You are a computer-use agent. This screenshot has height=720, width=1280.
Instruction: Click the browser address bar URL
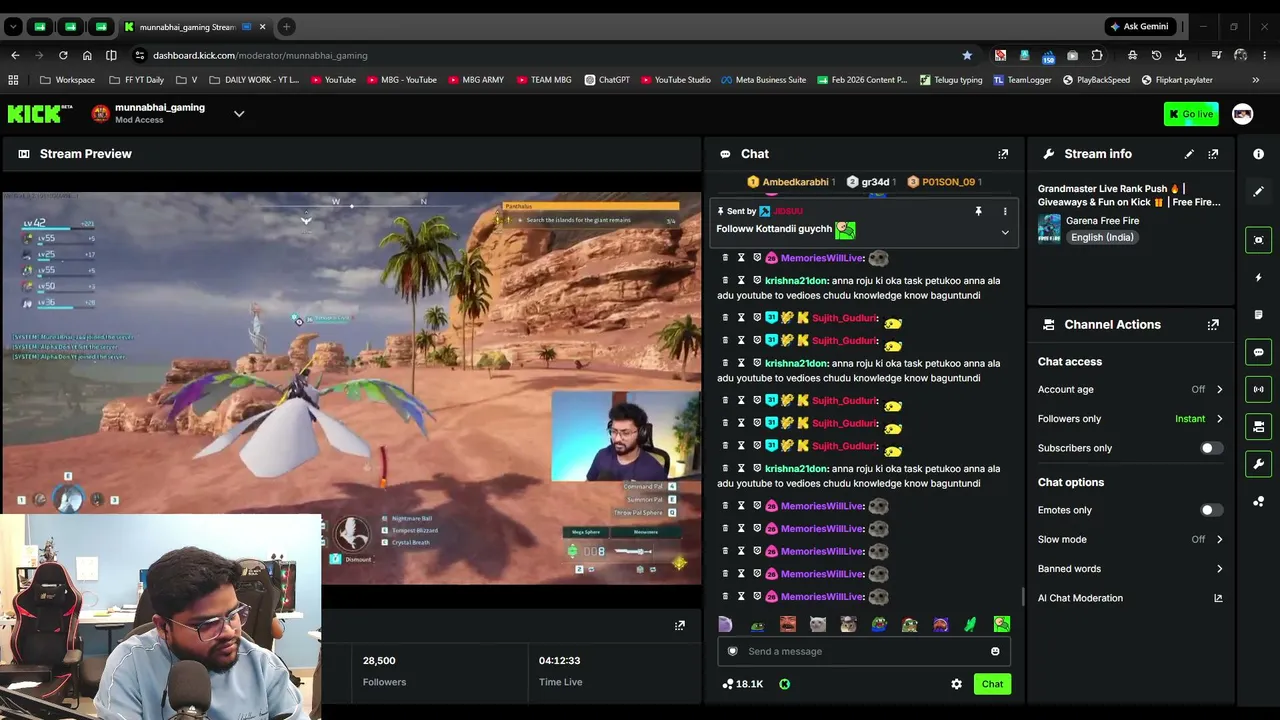260,55
